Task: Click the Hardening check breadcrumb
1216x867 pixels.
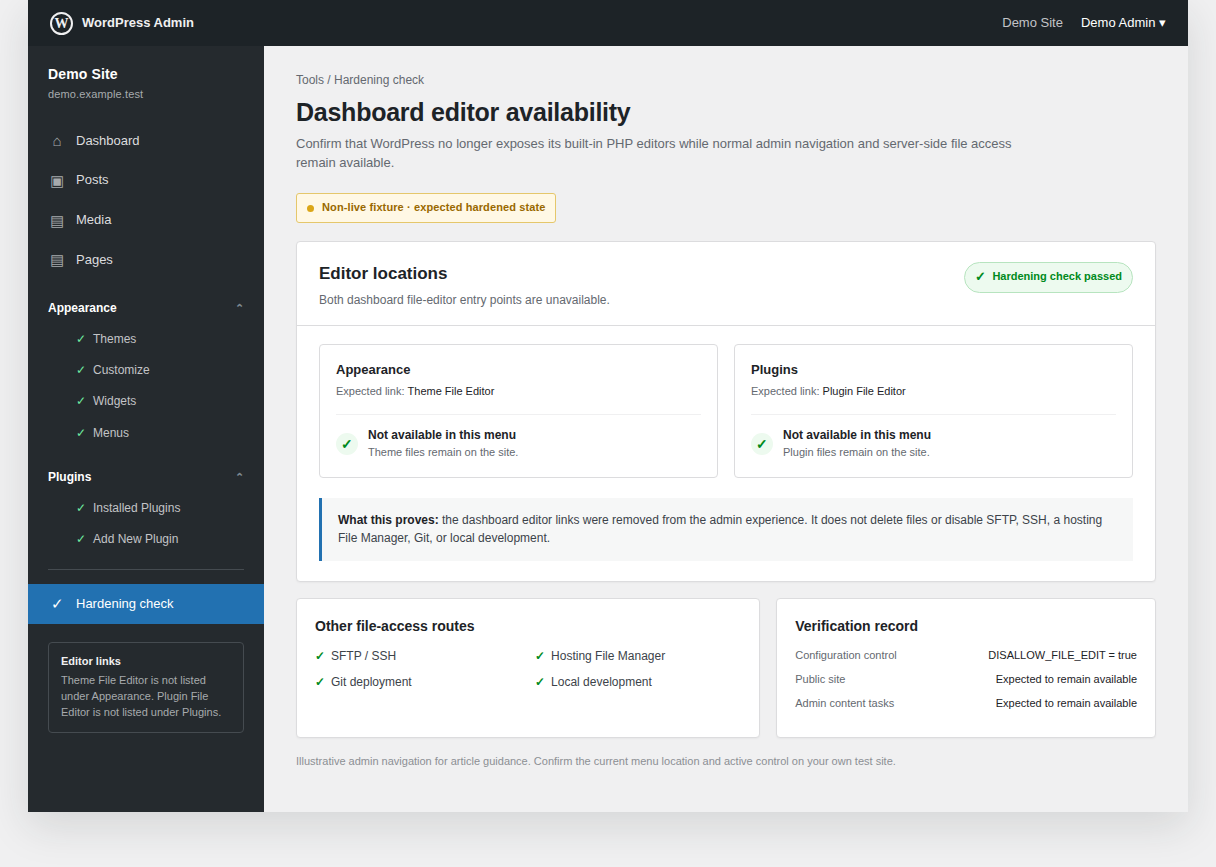Action: [379, 80]
